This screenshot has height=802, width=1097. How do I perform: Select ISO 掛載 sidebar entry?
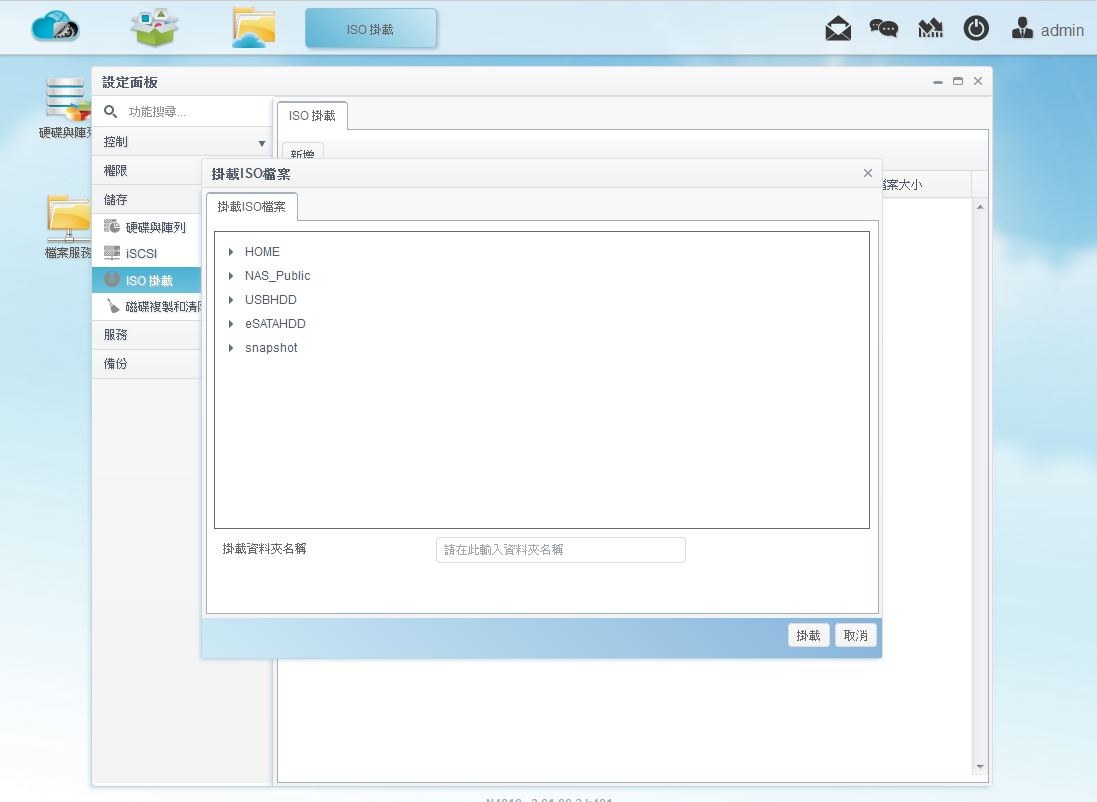coord(147,281)
